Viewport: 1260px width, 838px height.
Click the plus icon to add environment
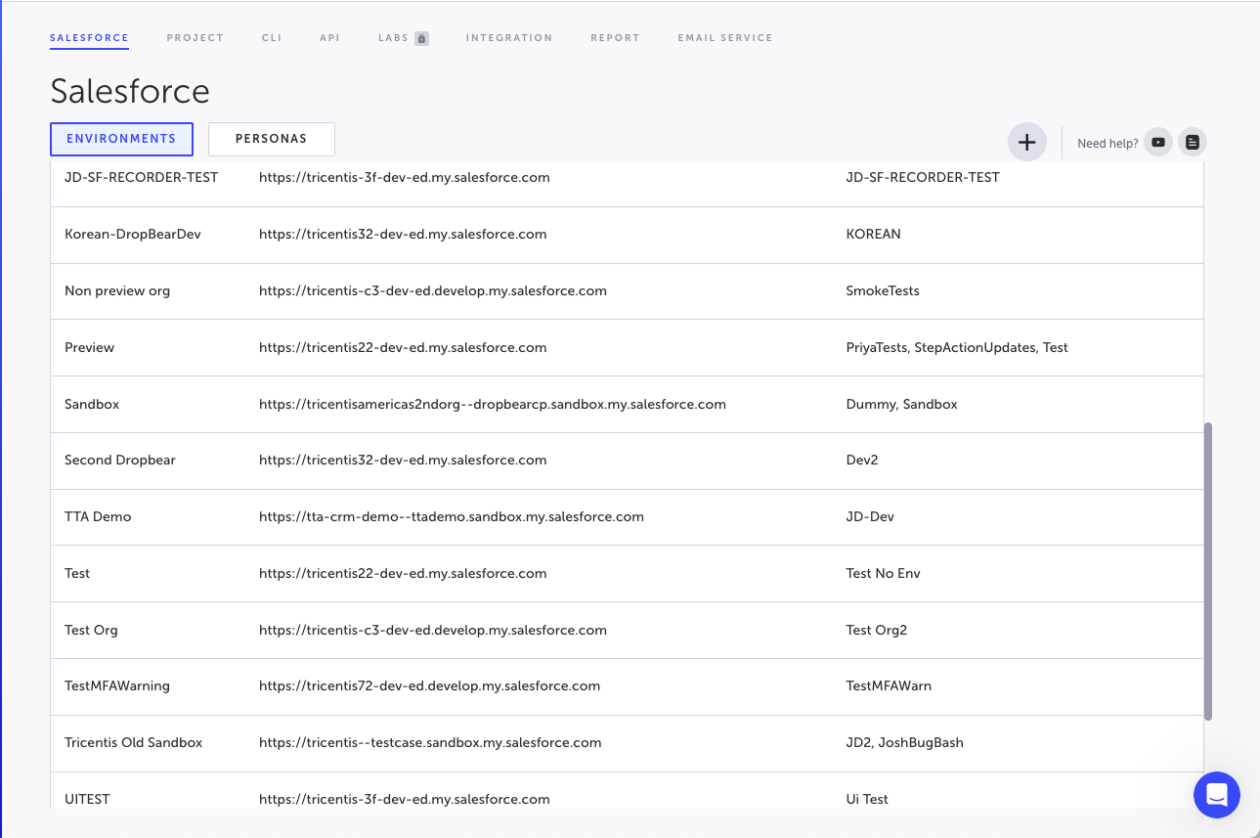point(1026,142)
